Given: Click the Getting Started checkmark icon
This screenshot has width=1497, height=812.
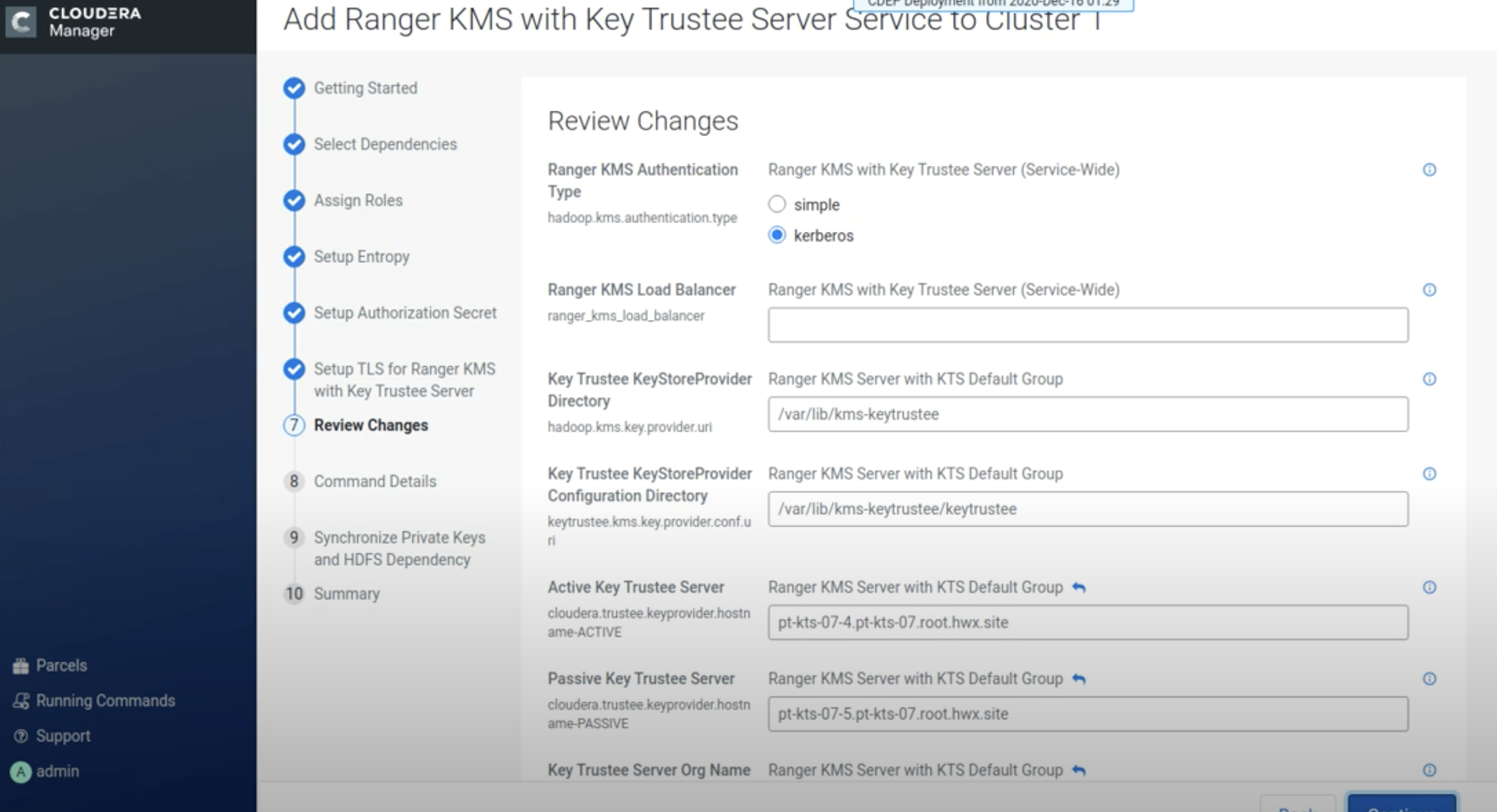Looking at the screenshot, I should point(294,88).
